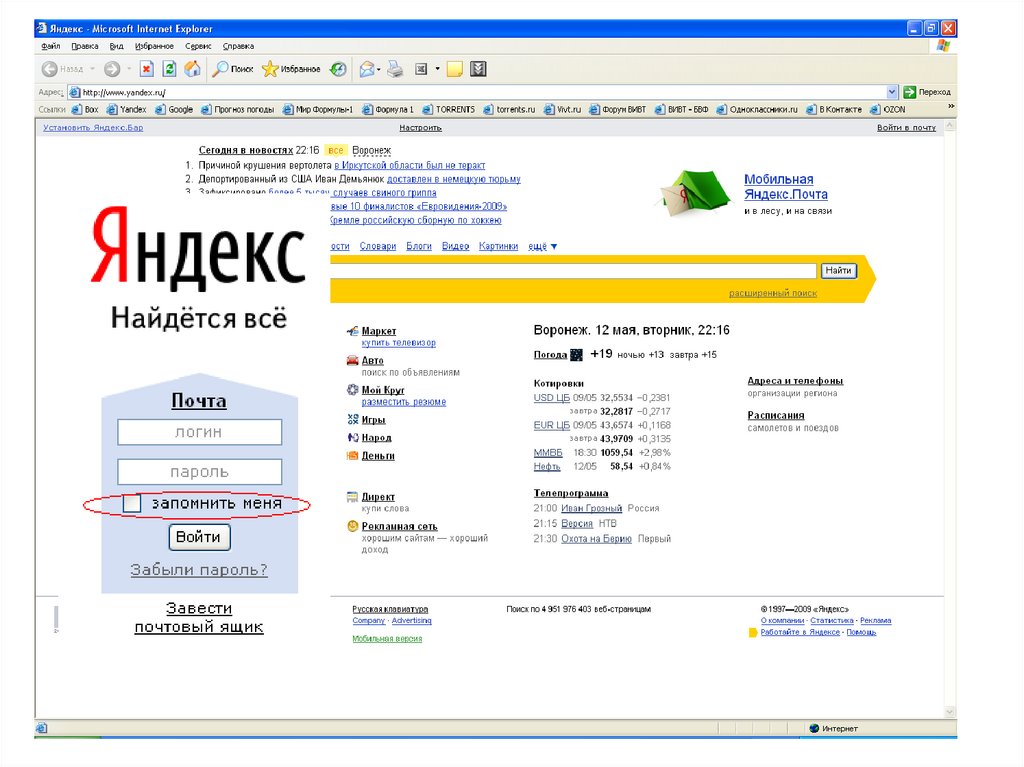Image resolution: width=1024 pixels, height=767 pixels.
Task: Click the scrollbar down arrow
Action: [950, 712]
